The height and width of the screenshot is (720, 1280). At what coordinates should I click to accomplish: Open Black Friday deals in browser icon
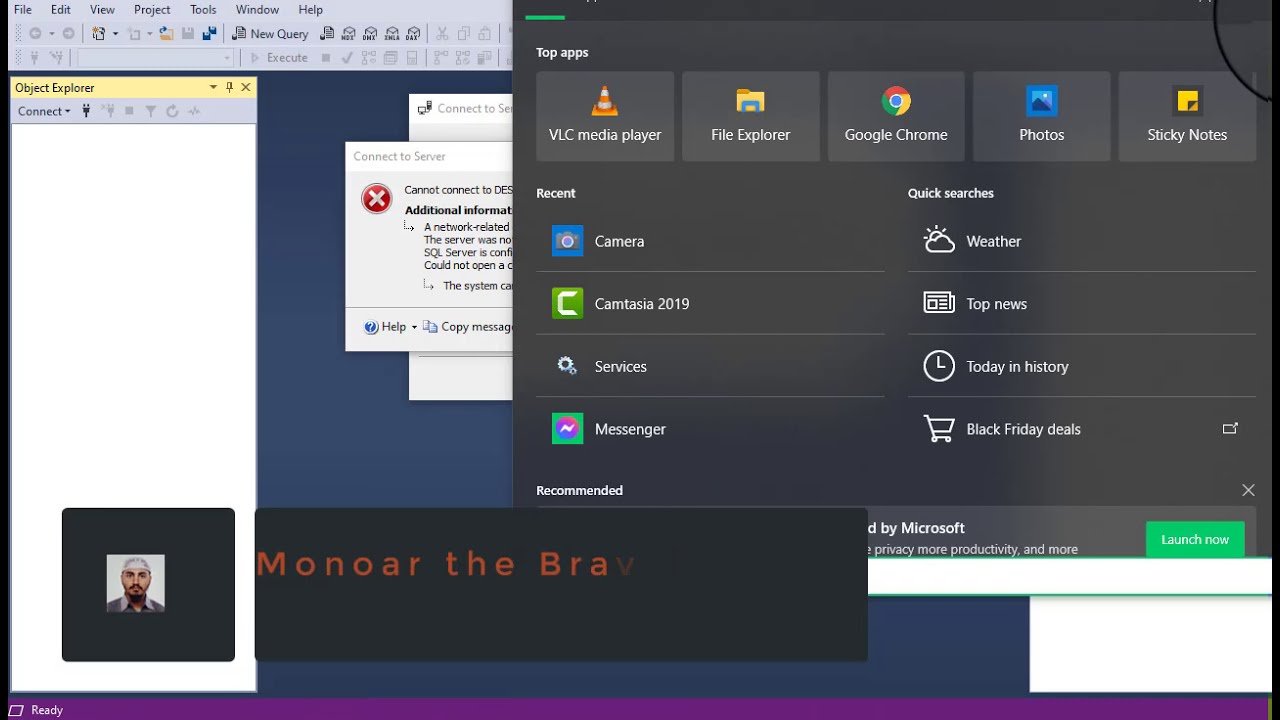(x=1230, y=429)
